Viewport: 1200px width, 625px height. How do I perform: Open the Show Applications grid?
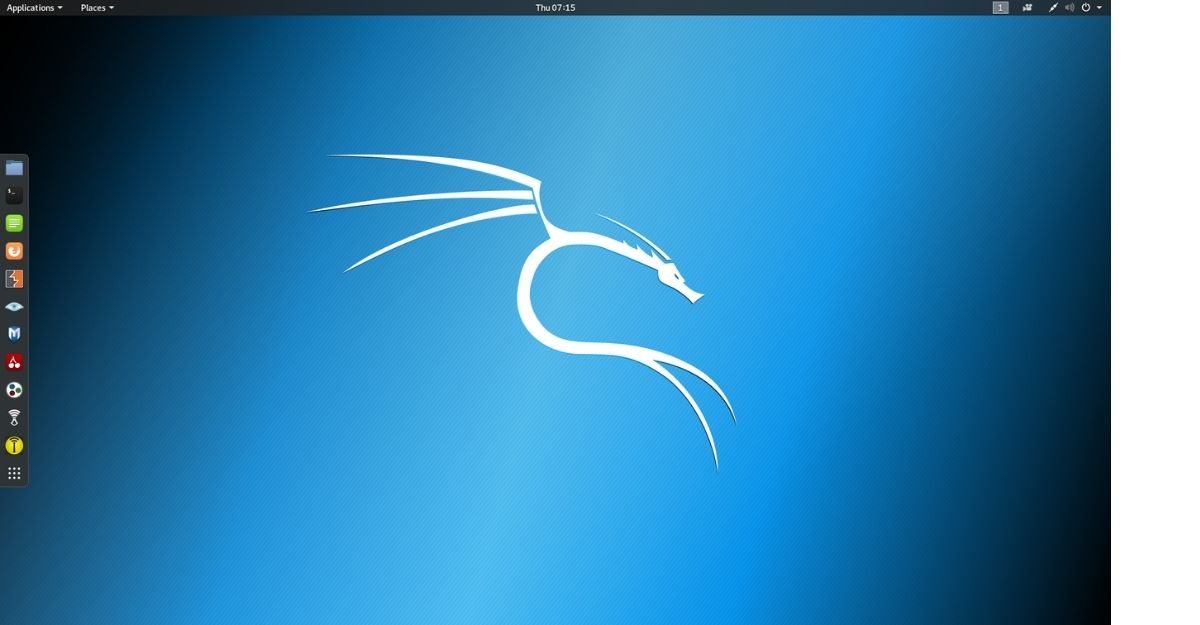point(14,472)
